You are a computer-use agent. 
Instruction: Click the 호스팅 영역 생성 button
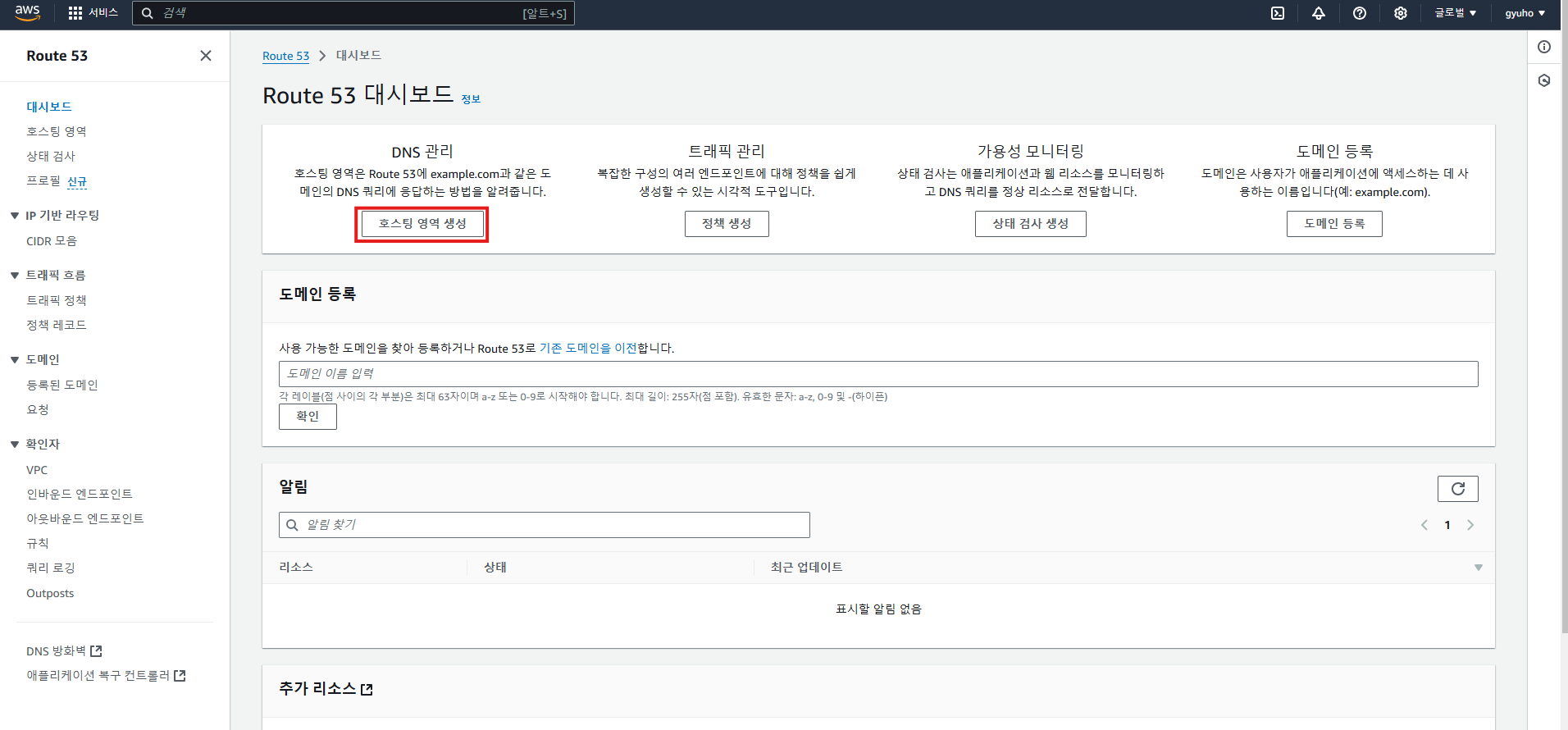422,224
